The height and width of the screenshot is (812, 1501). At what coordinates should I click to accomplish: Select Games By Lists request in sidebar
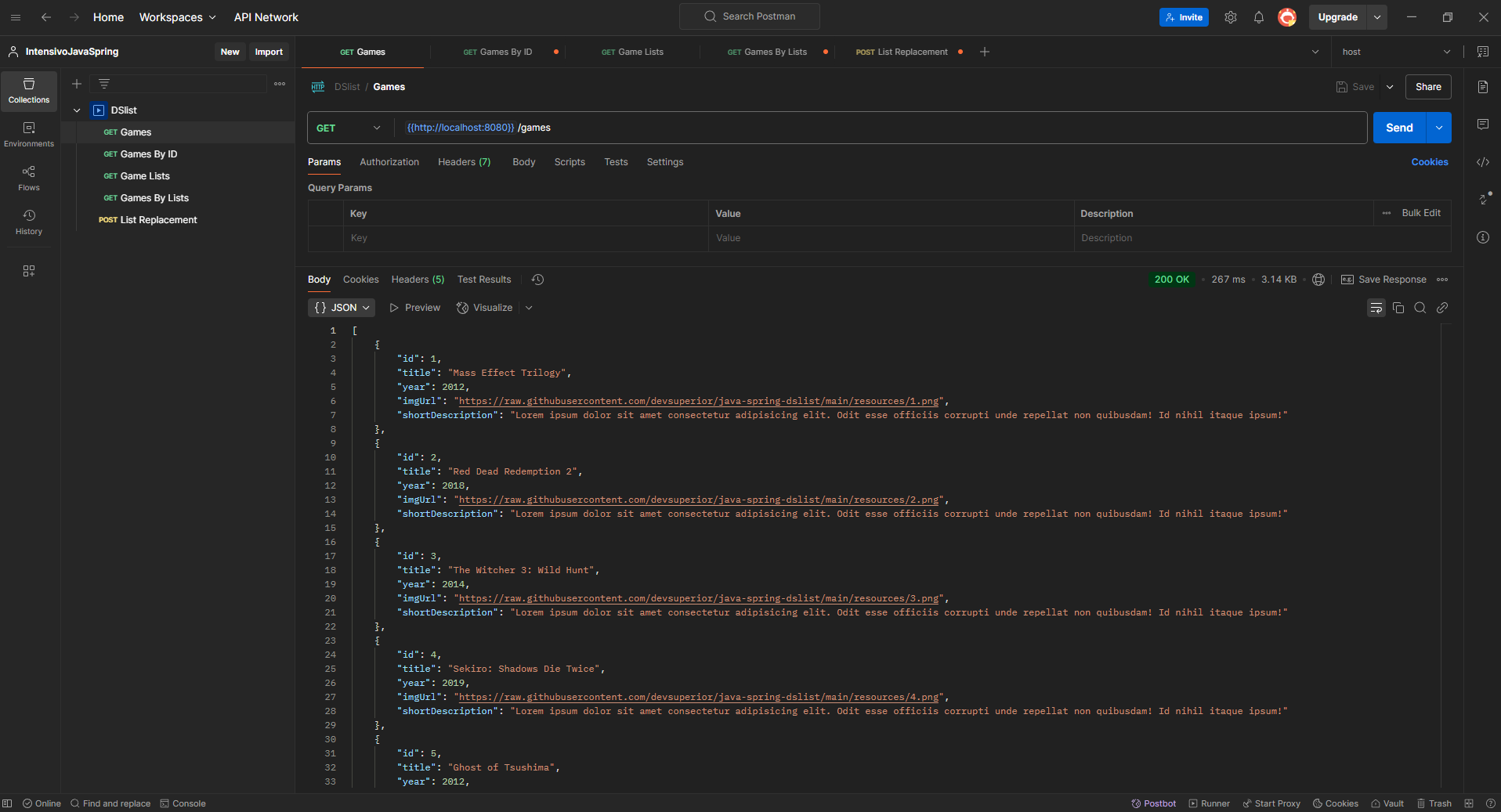(x=178, y=198)
